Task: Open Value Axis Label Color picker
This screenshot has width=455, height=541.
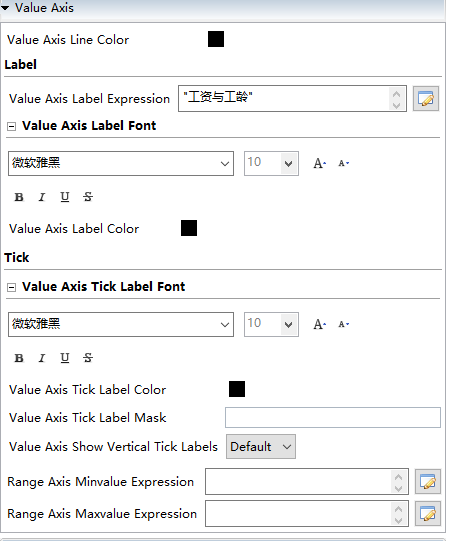Action: [189, 228]
